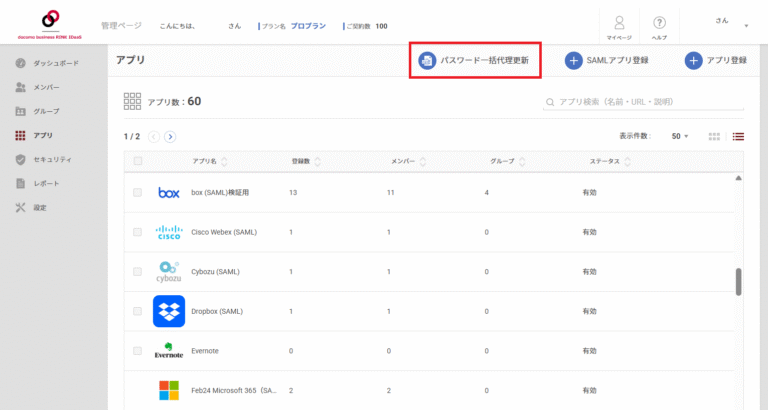Click the box app logo
The width and height of the screenshot is (768, 410).
click(x=169, y=192)
